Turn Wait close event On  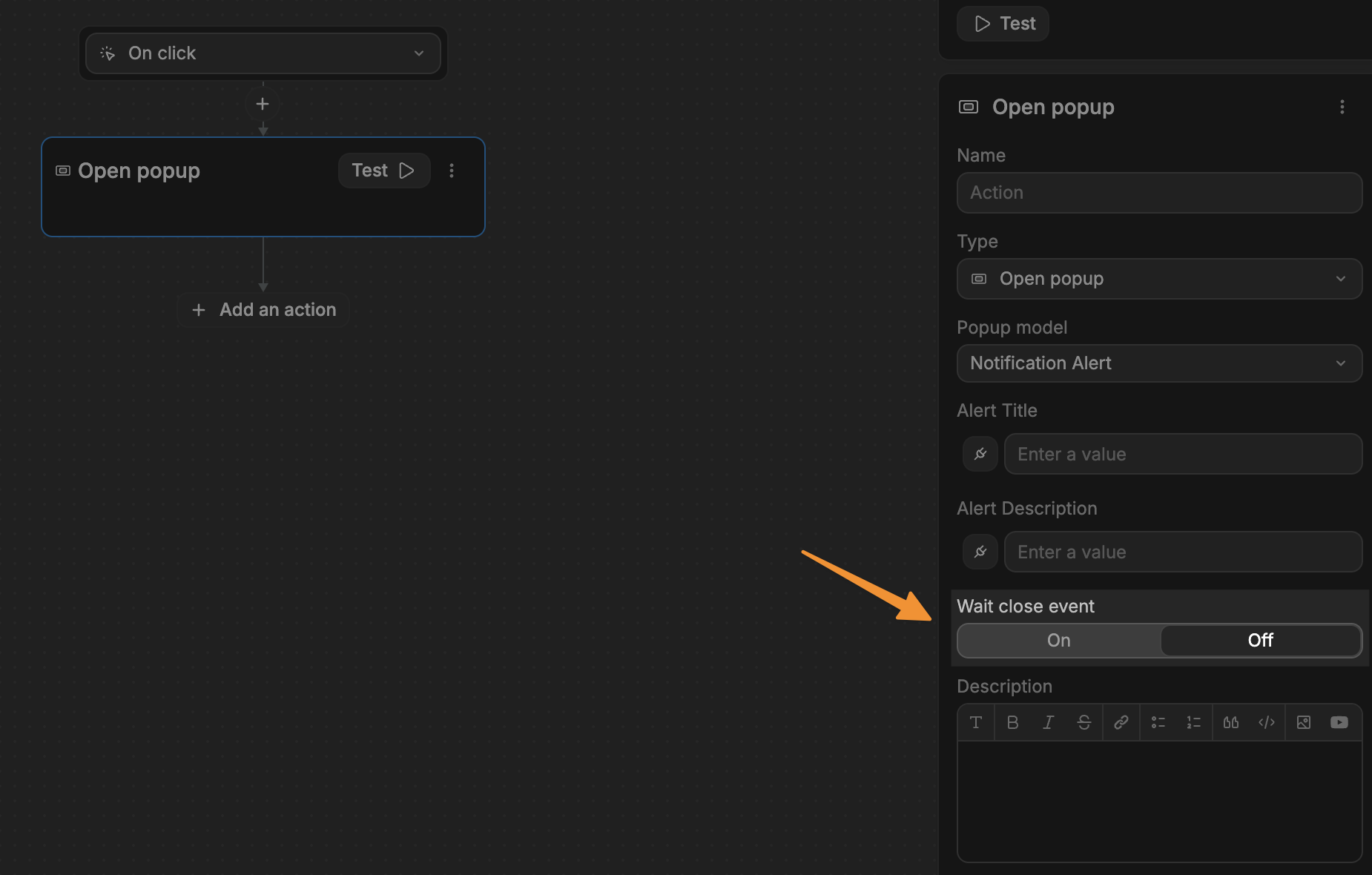(x=1058, y=641)
